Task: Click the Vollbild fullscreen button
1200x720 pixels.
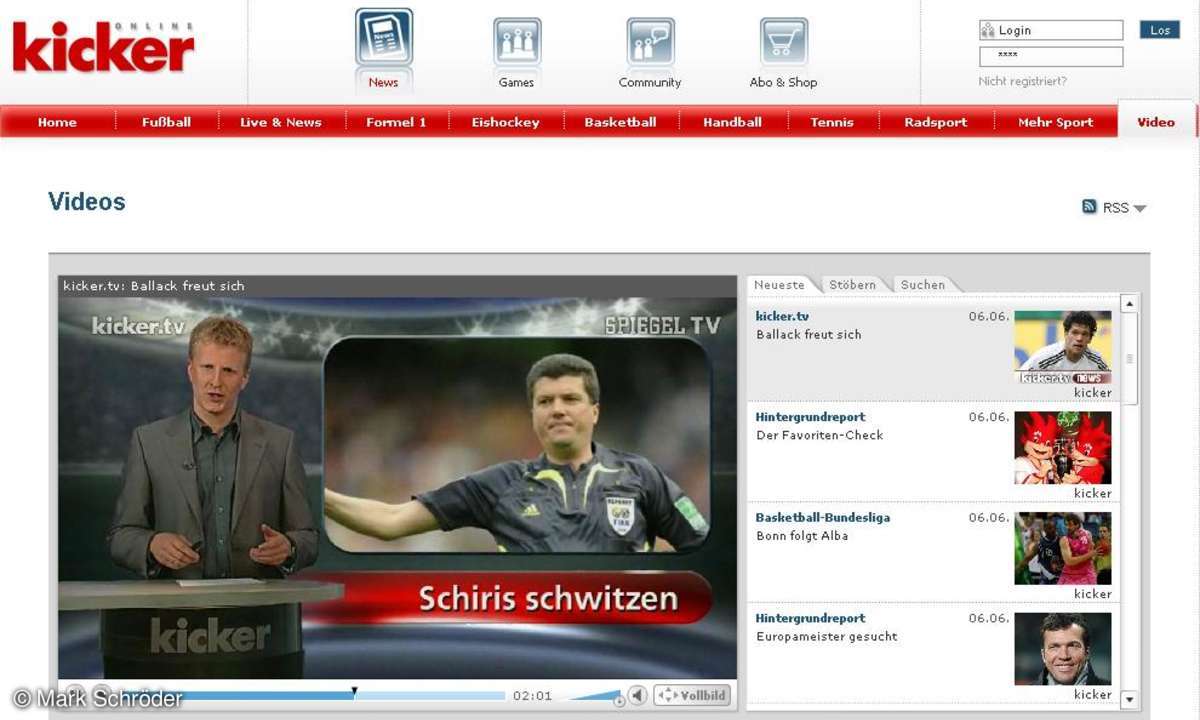Action: [x=693, y=695]
